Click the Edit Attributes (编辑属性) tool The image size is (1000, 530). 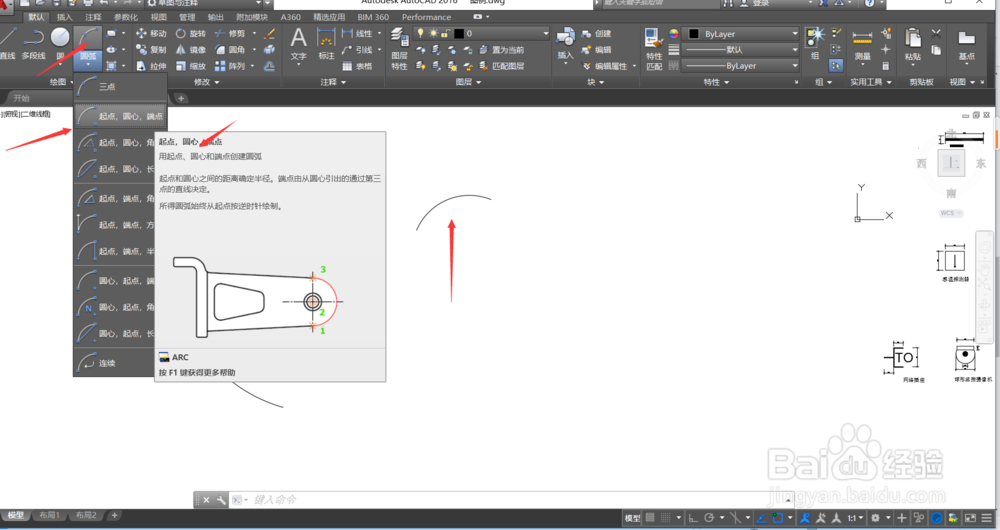coord(605,66)
